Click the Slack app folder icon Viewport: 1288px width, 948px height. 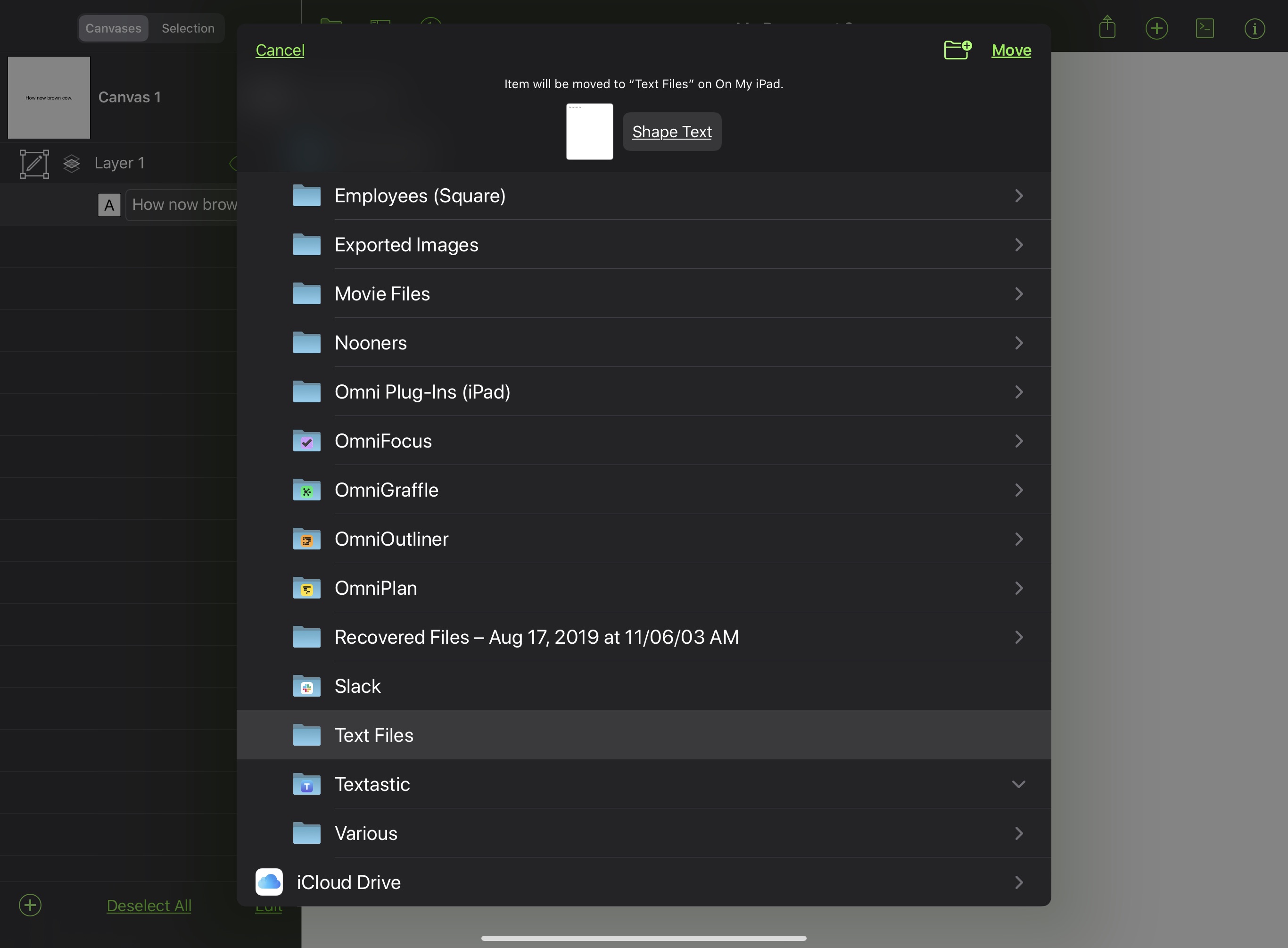tap(306, 685)
